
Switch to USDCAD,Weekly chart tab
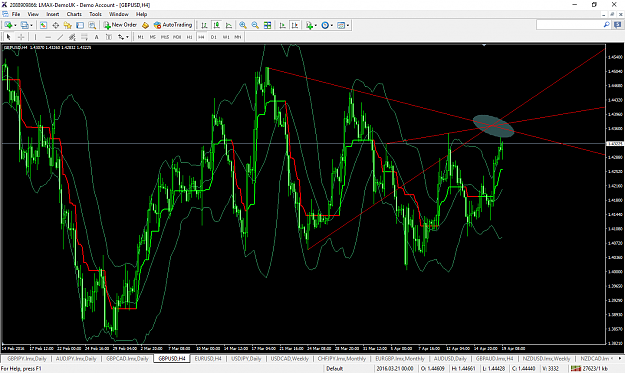[x=289, y=359]
